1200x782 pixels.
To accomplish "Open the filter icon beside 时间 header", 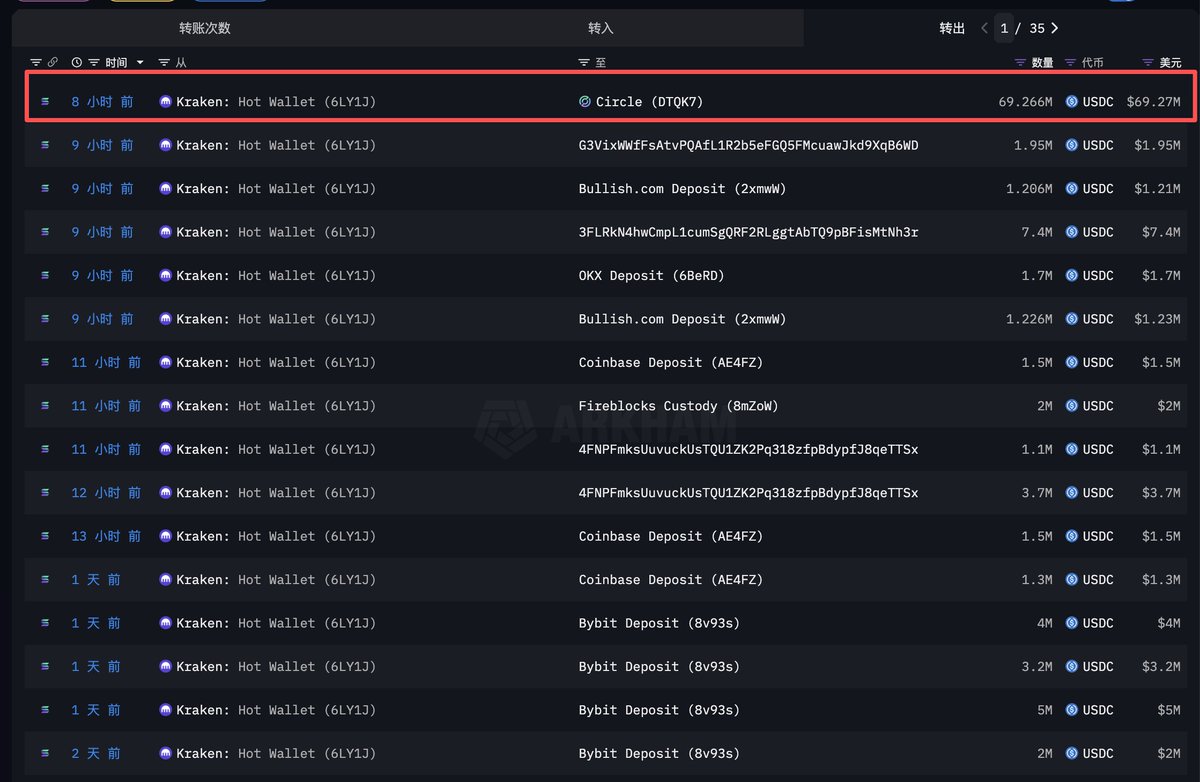I will (94, 62).
